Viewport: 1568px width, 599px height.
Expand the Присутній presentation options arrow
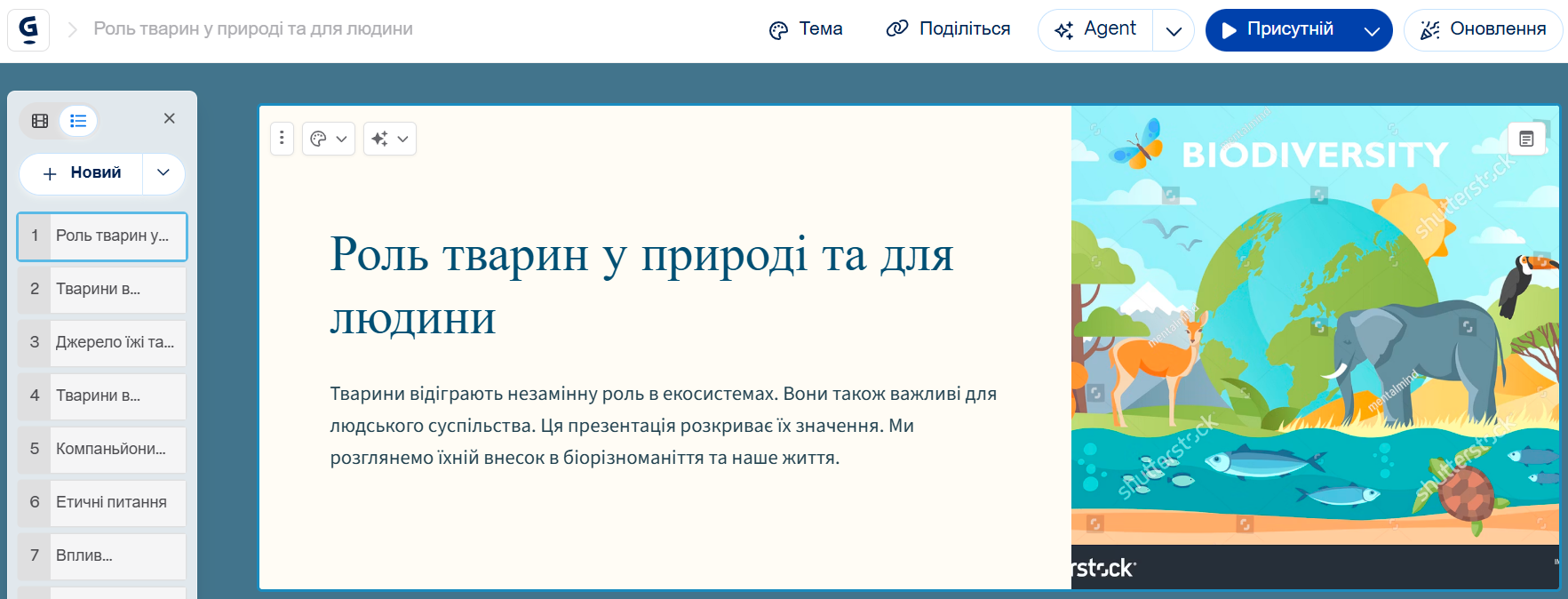point(1372,31)
